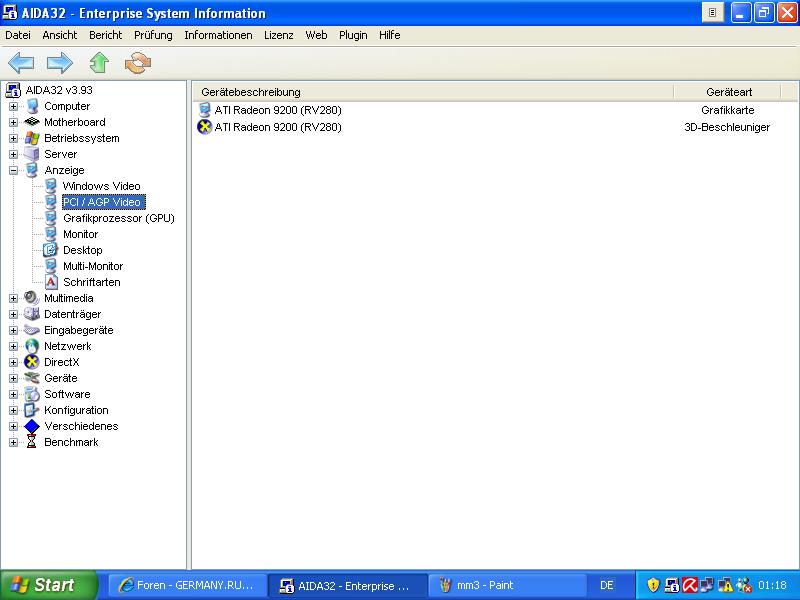Click the Motherboard chip icon

[x=32, y=122]
